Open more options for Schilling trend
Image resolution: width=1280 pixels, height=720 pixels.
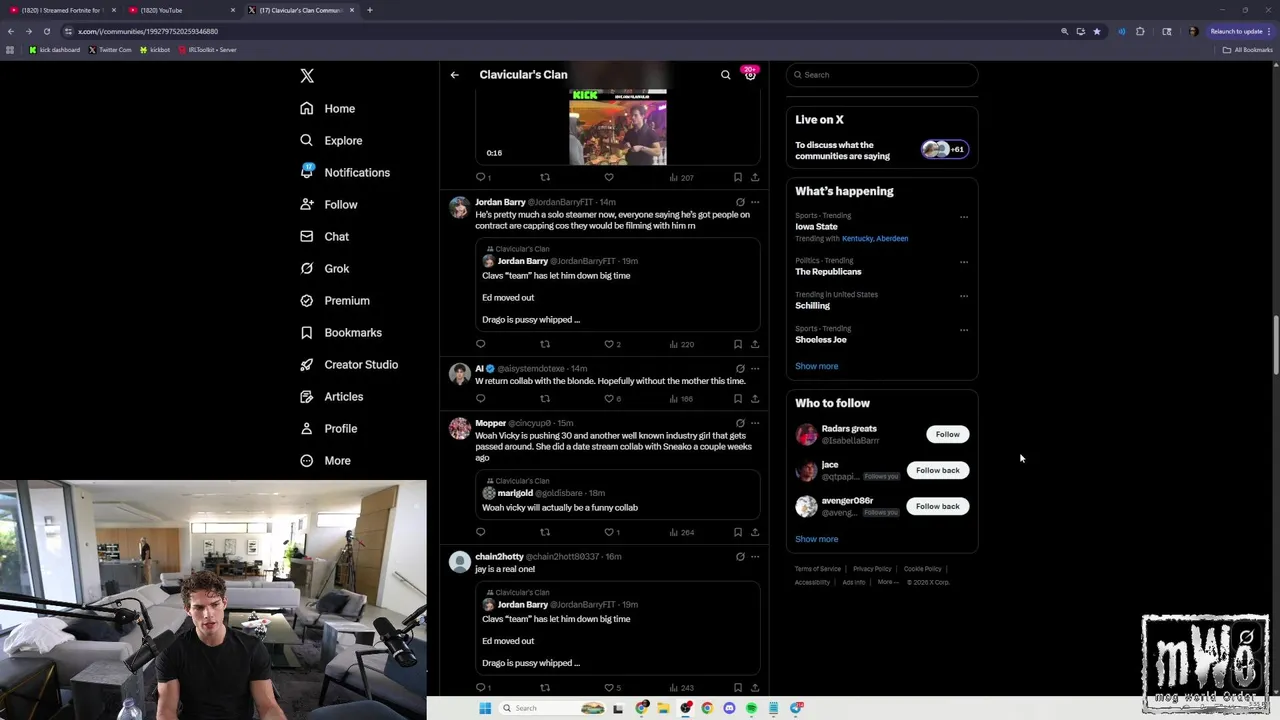(964, 296)
